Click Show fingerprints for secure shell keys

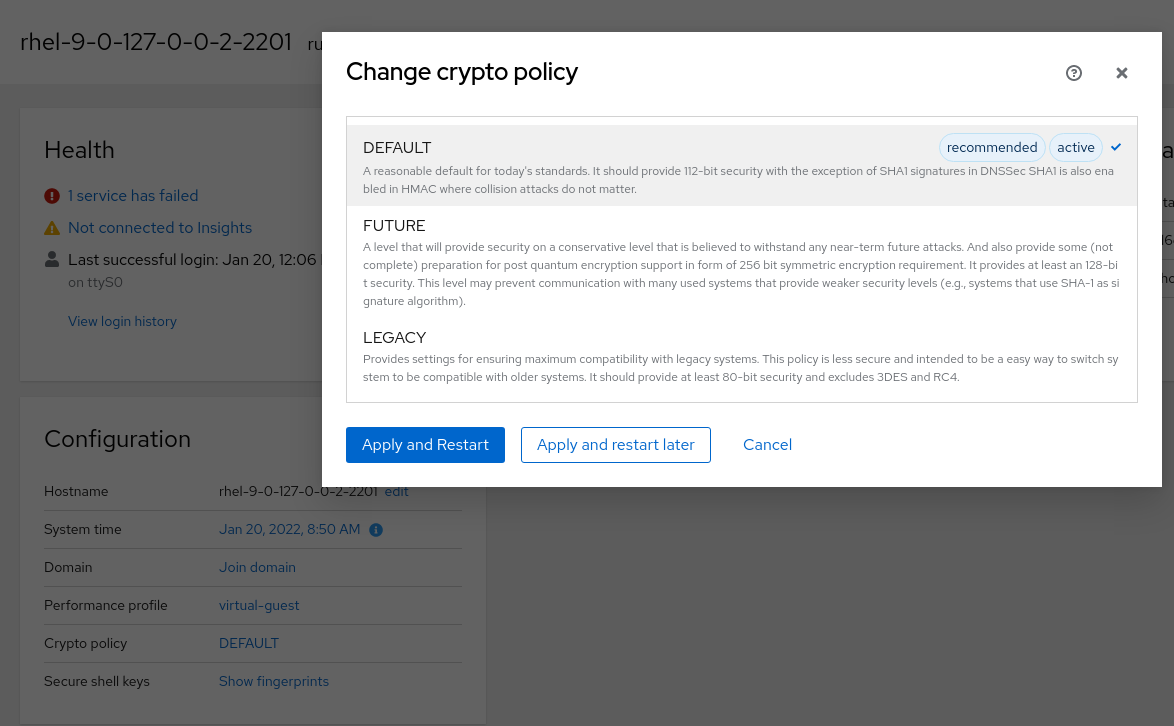tap(274, 682)
